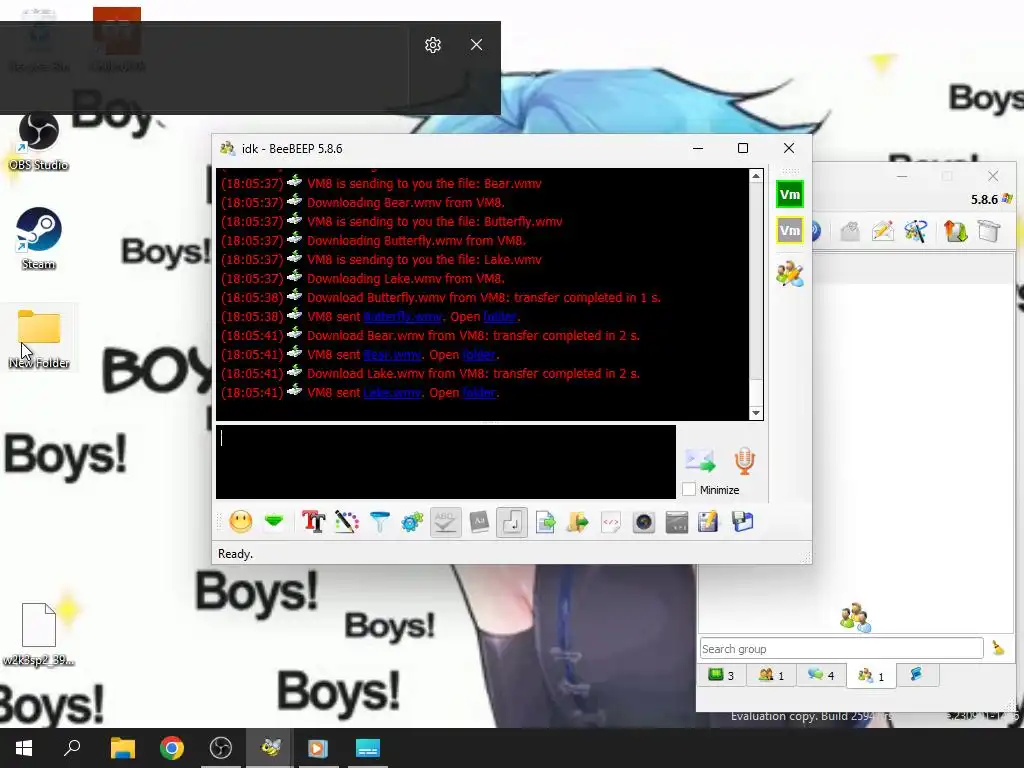The width and height of the screenshot is (1024, 768).
Task: Click the camera screenshot icon
Action: coord(643,522)
